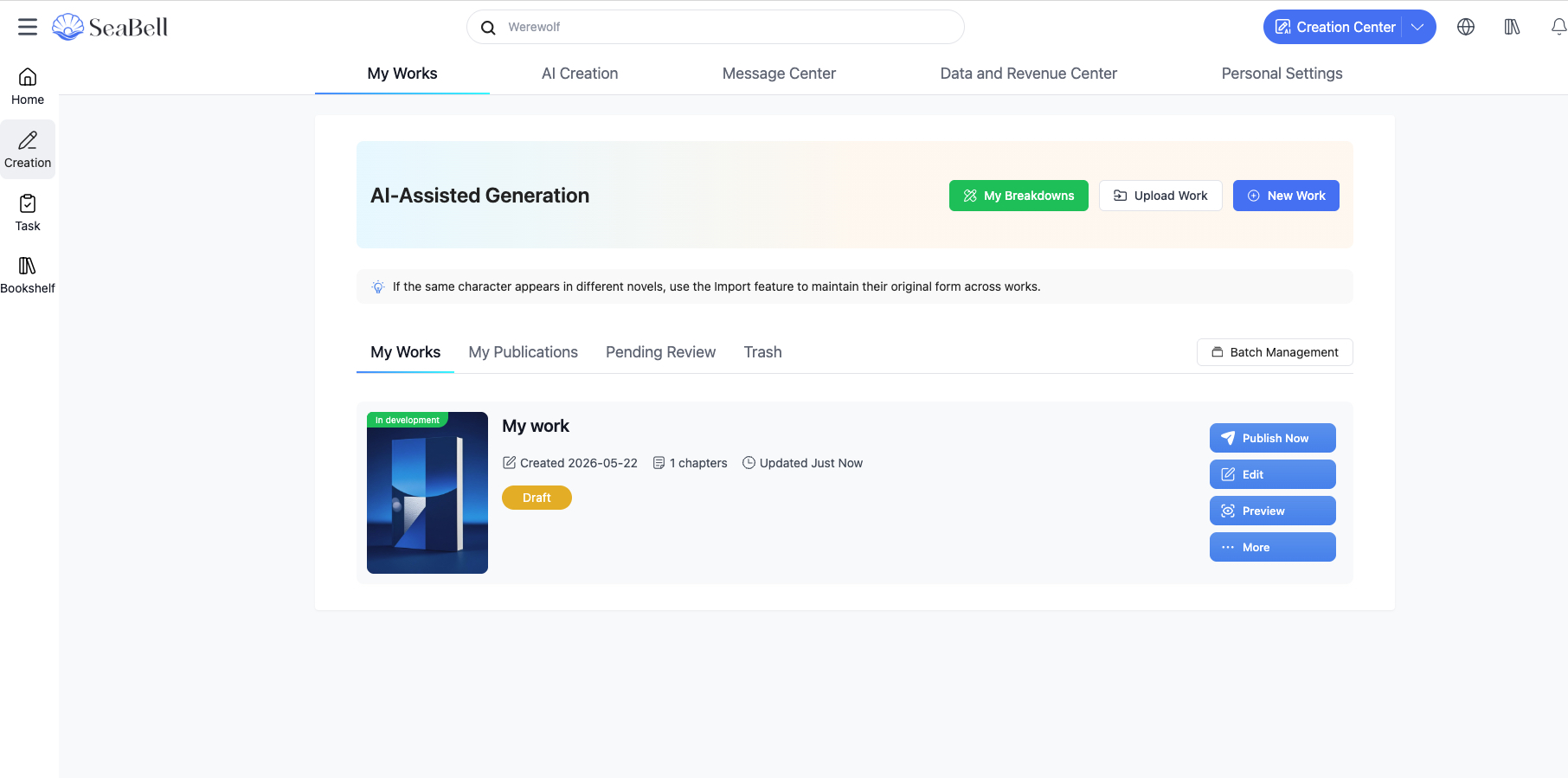1568x778 pixels.
Task: Click Publish Now for My work
Action: 1273,438
